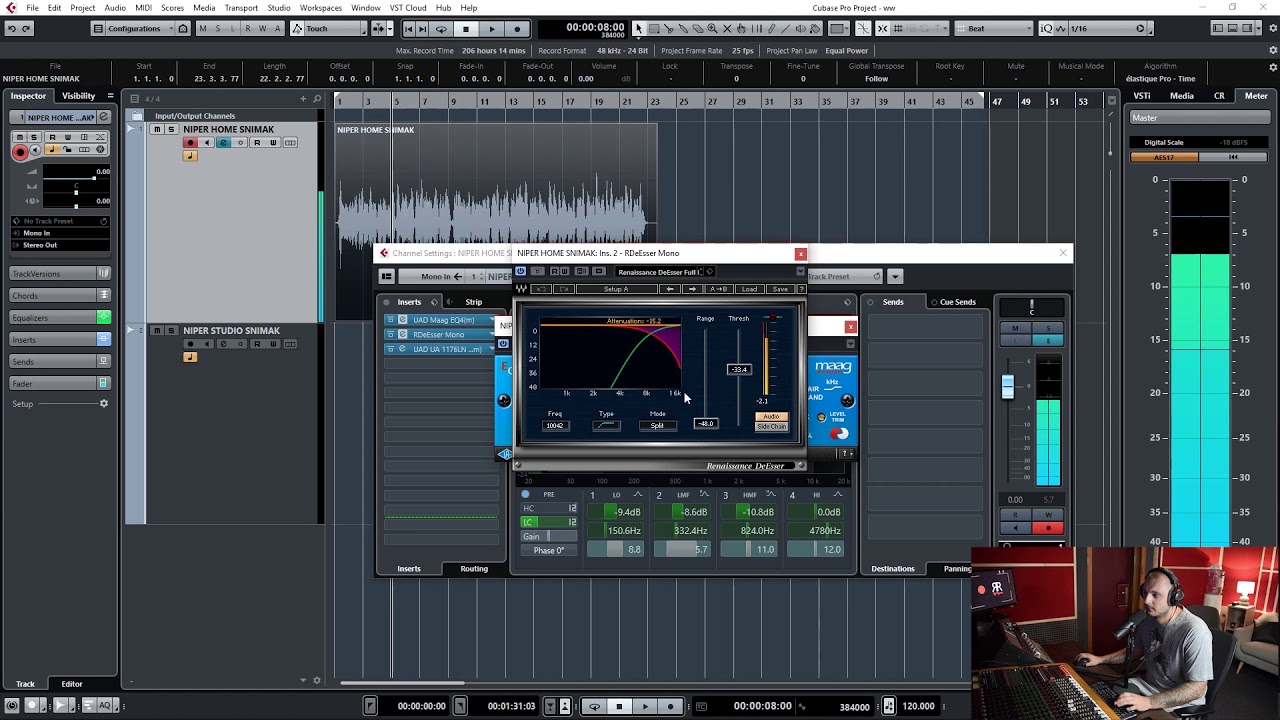
Task: Click the channel volume fader handle
Action: (1008, 387)
